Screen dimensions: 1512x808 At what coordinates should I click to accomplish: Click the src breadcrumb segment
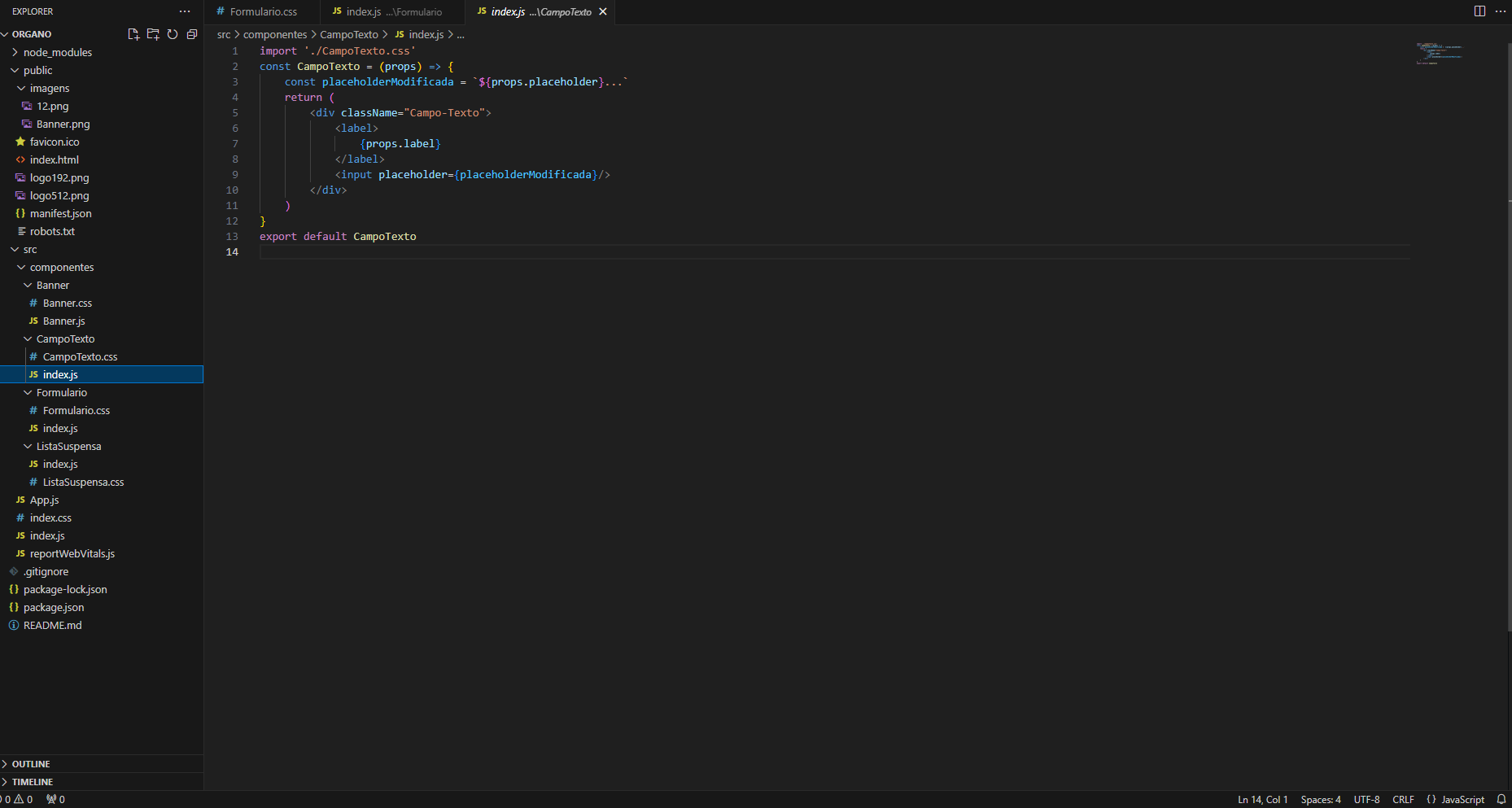[224, 34]
